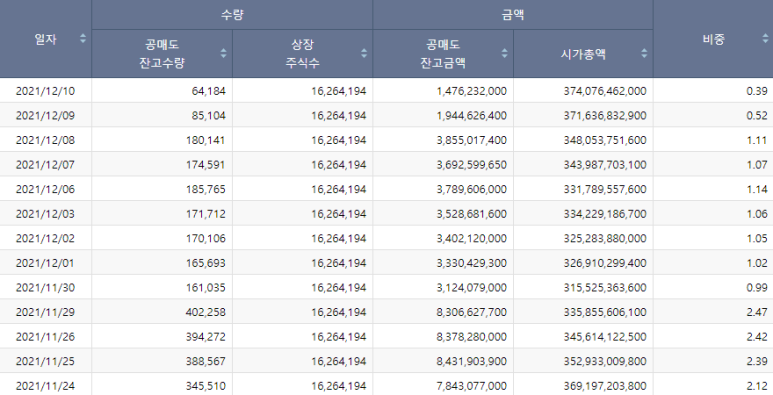
Task: Select date cell 2021/12/06
Action: (45, 189)
